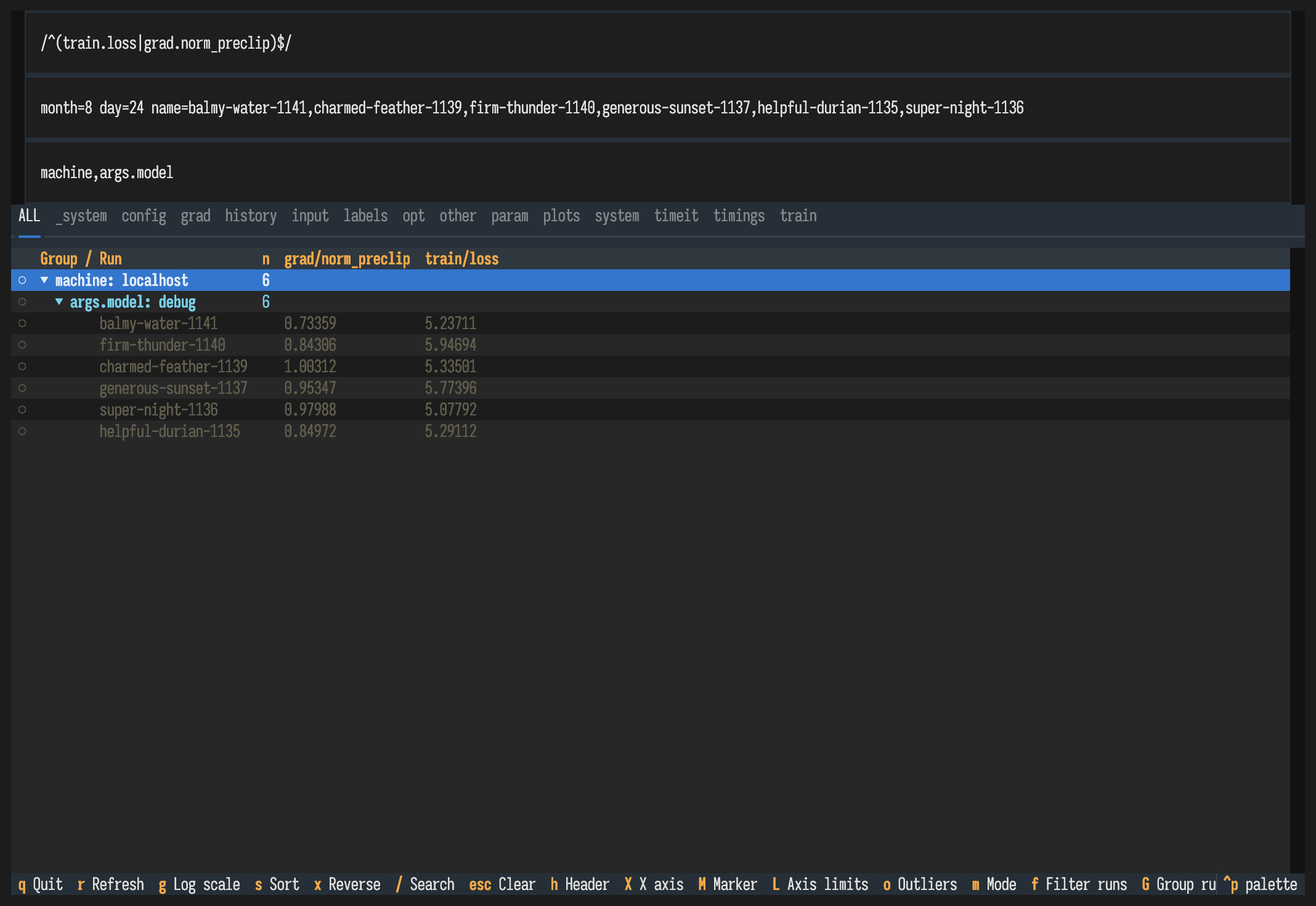This screenshot has width=1316, height=906.
Task: Open the param tab
Action: [x=510, y=216]
